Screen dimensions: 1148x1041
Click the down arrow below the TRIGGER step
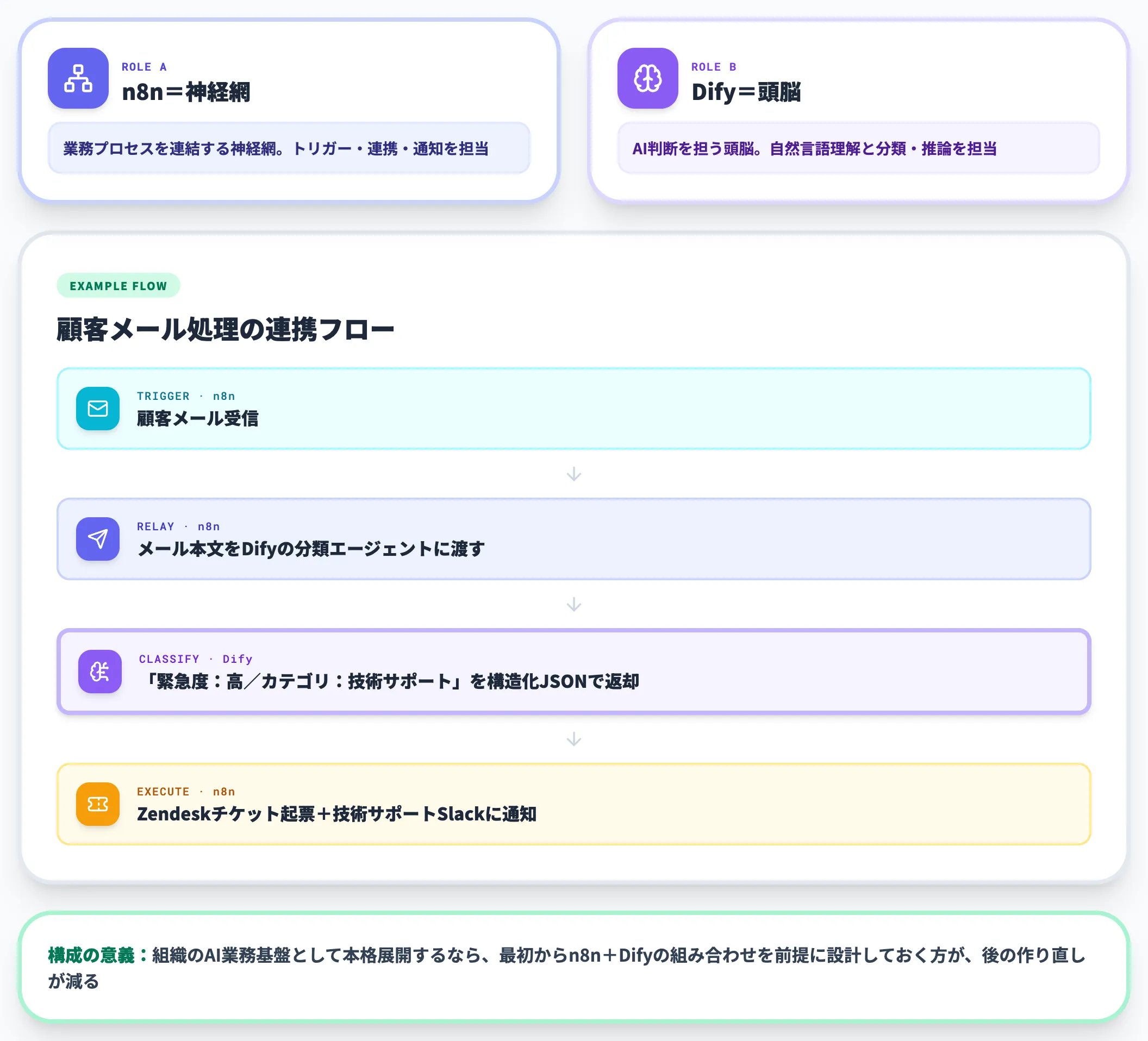pyautogui.click(x=574, y=474)
